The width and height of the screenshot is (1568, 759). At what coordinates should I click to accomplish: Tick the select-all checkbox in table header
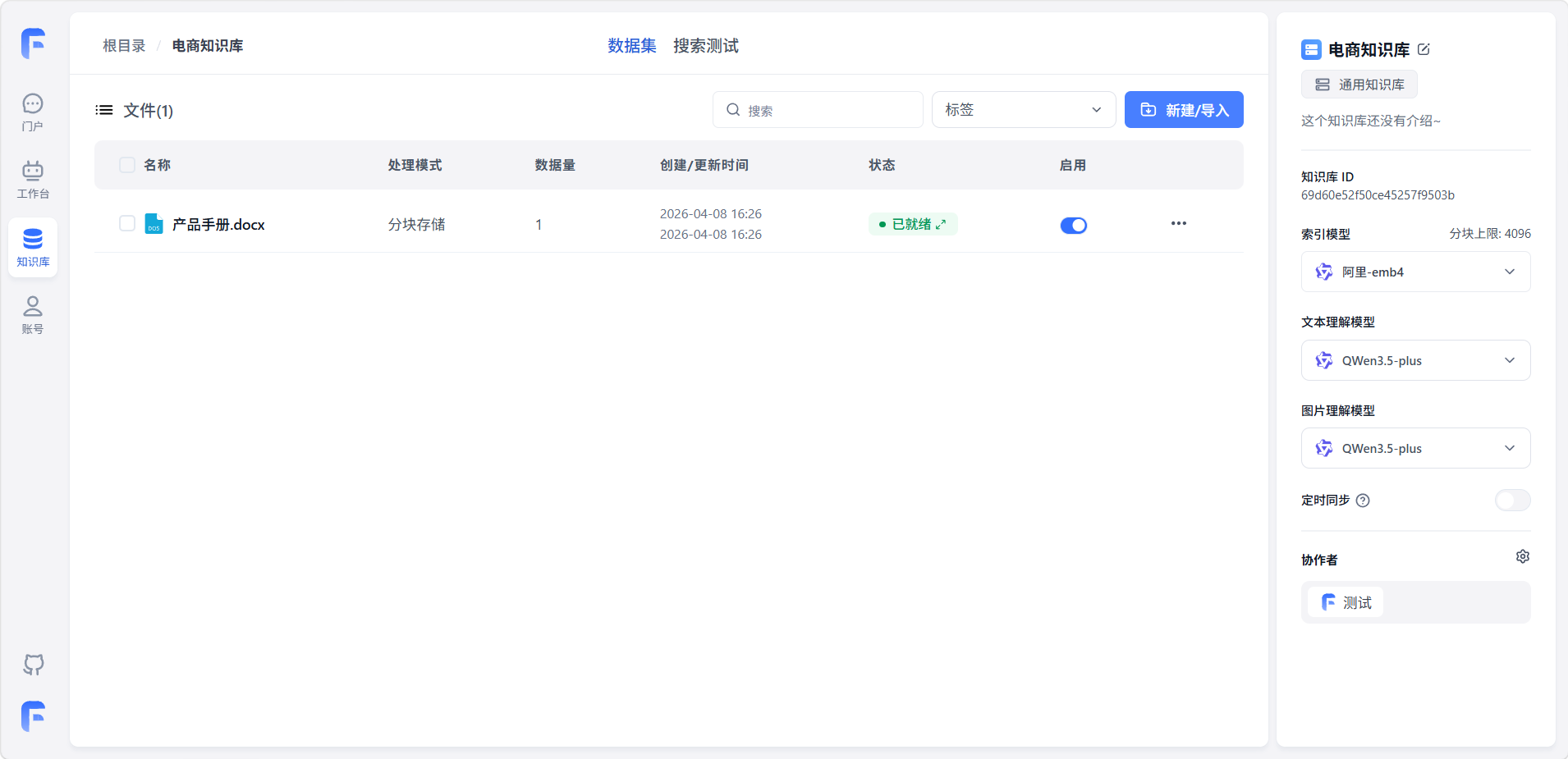coord(127,165)
